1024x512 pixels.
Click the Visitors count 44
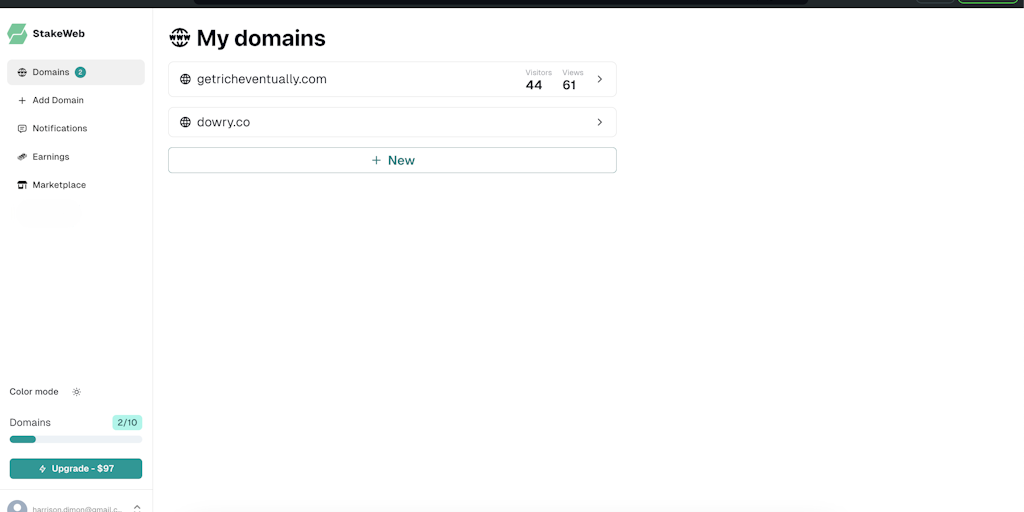click(534, 85)
